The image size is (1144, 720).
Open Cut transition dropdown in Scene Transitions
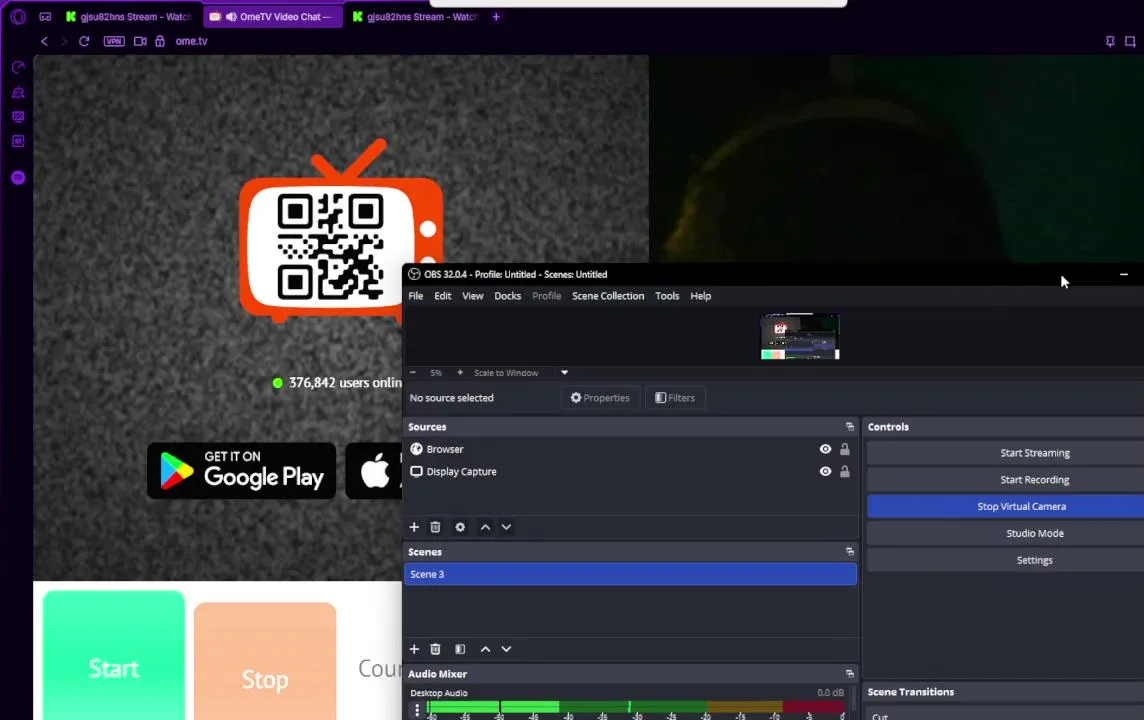(1005, 715)
